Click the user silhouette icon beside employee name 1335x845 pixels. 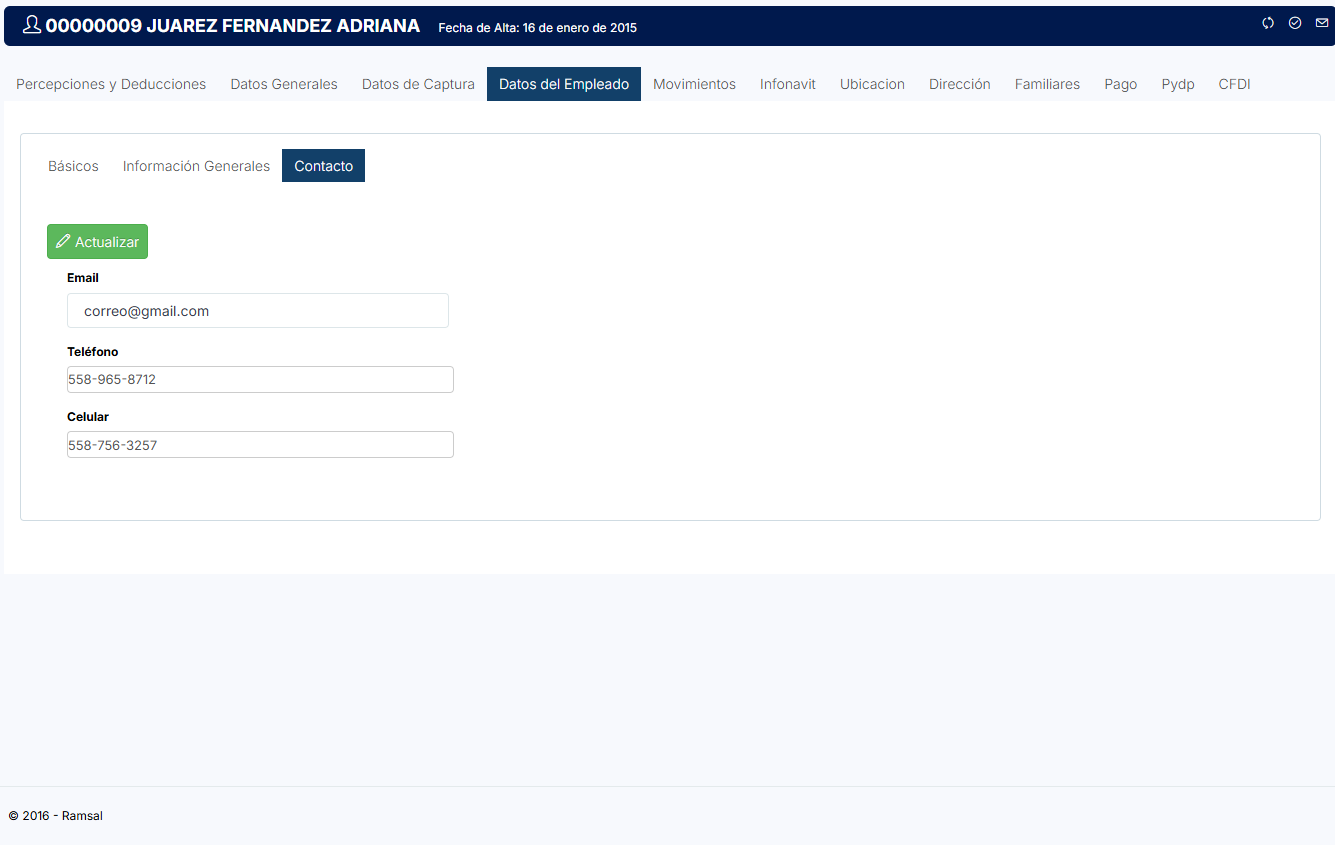[x=31, y=25]
